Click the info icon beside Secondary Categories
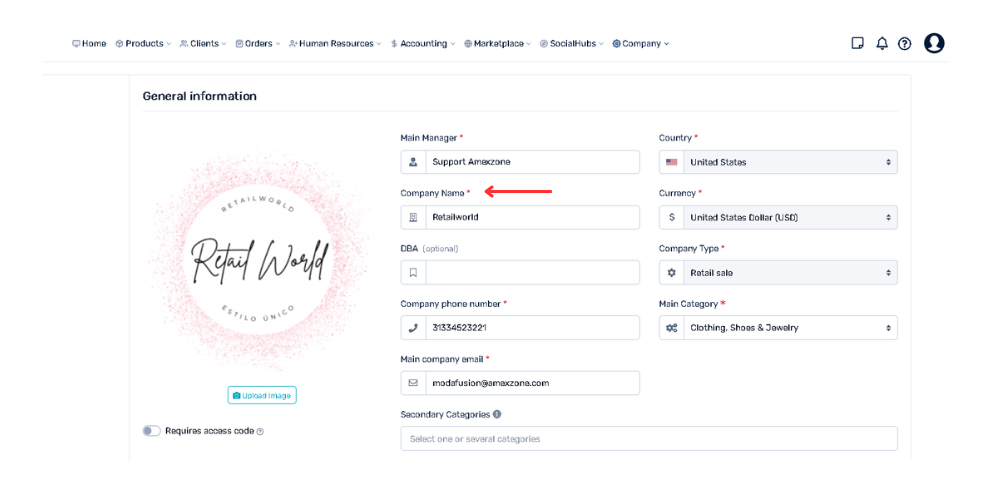Viewport: 1000px width, 500px height. point(497,414)
